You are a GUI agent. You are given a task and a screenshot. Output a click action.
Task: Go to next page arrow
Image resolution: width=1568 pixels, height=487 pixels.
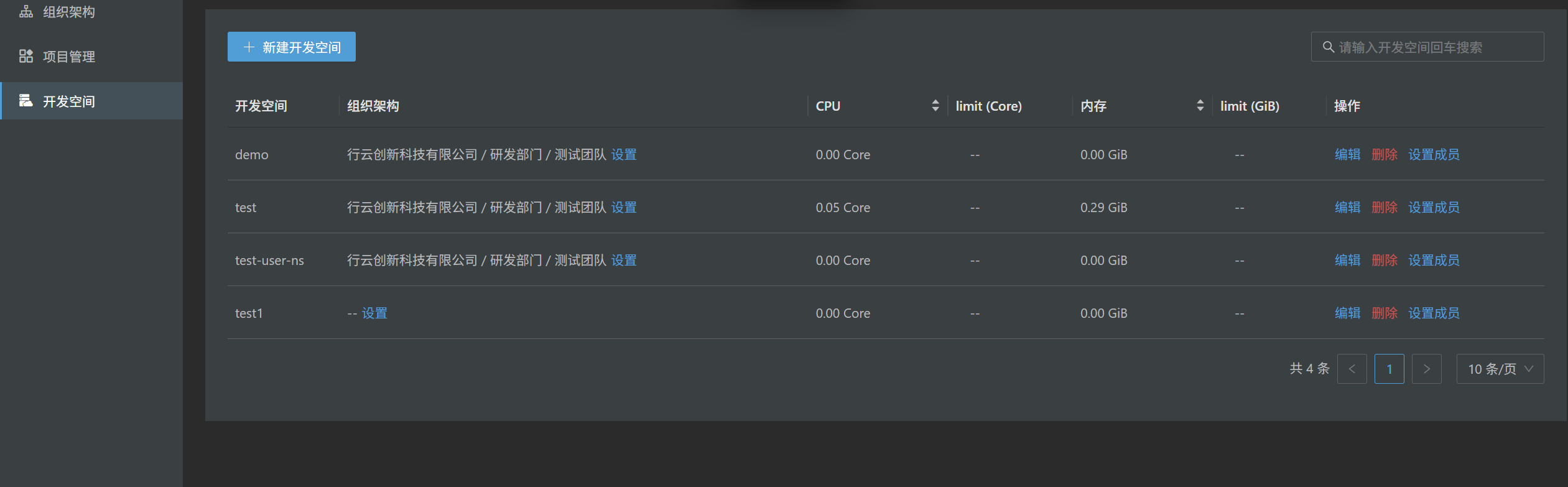click(1426, 369)
